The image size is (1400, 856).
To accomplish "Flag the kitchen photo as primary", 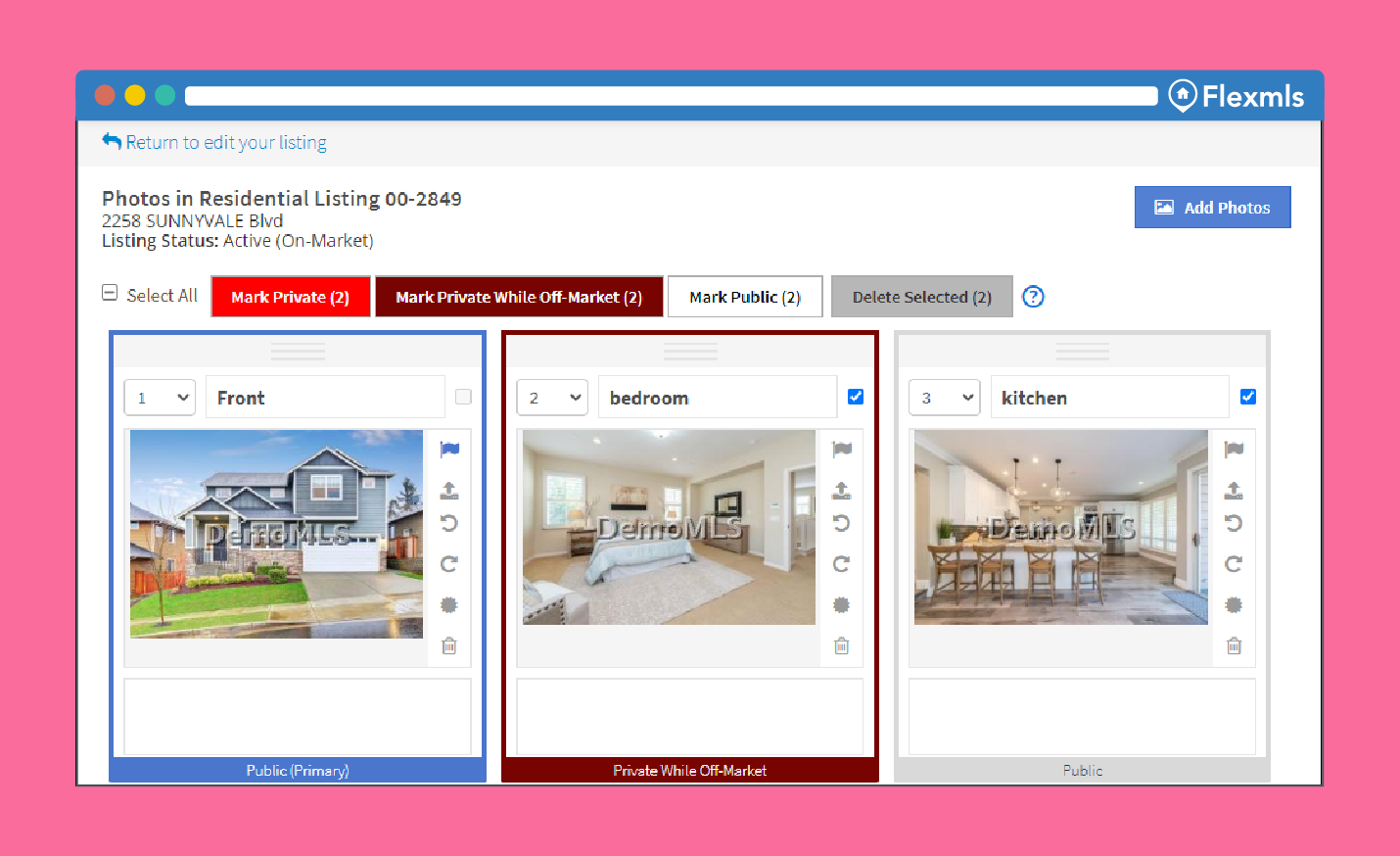I will point(1234,450).
